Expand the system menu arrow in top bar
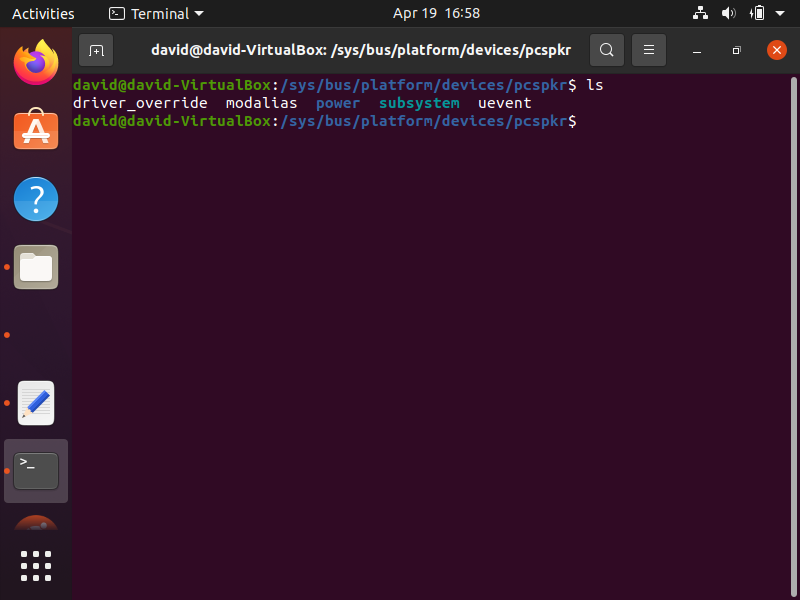The width and height of the screenshot is (800, 600). (x=781, y=14)
